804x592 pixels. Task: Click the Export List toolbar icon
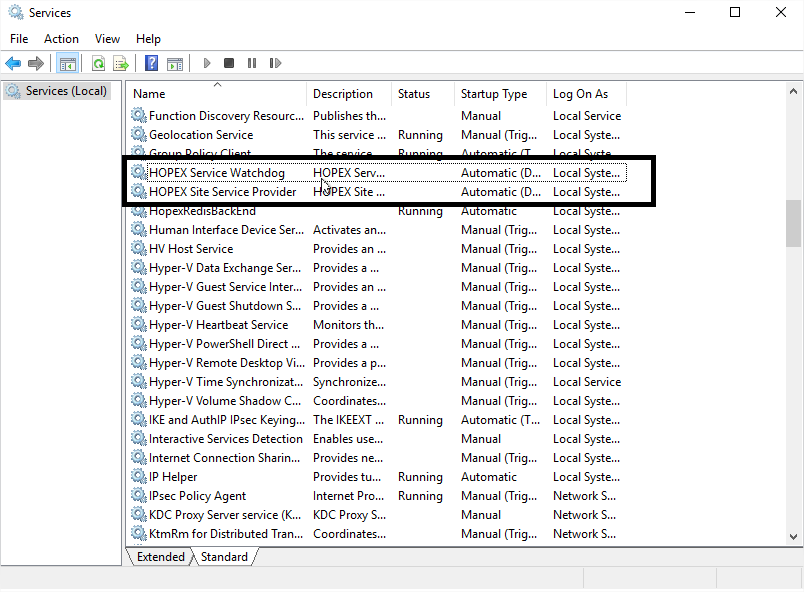pos(120,63)
